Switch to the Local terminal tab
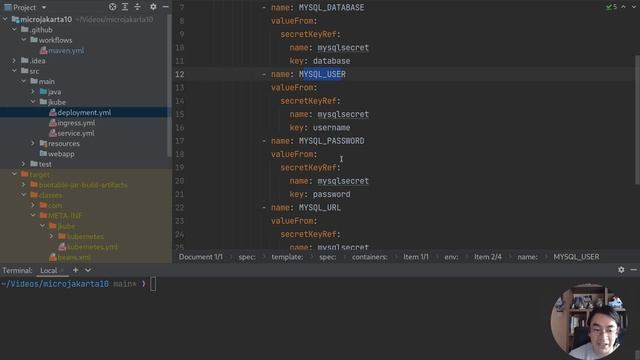Image resolution: width=640 pixels, height=360 pixels. pyautogui.click(x=49, y=270)
